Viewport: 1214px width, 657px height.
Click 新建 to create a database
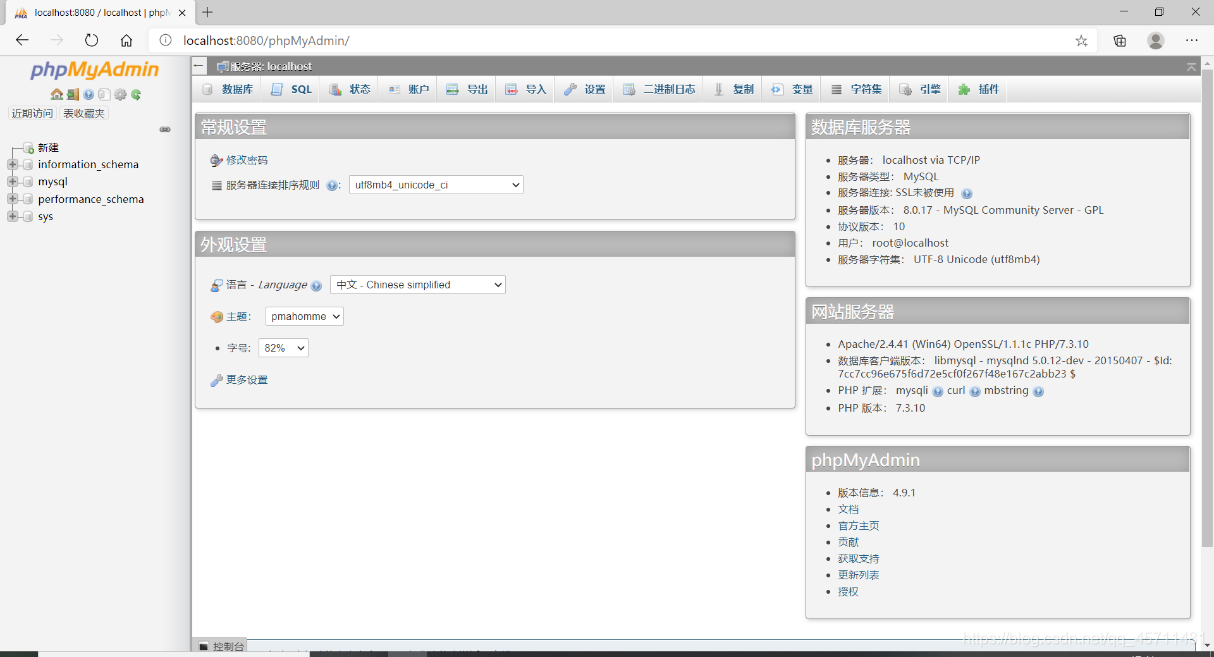tap(48, 148)
